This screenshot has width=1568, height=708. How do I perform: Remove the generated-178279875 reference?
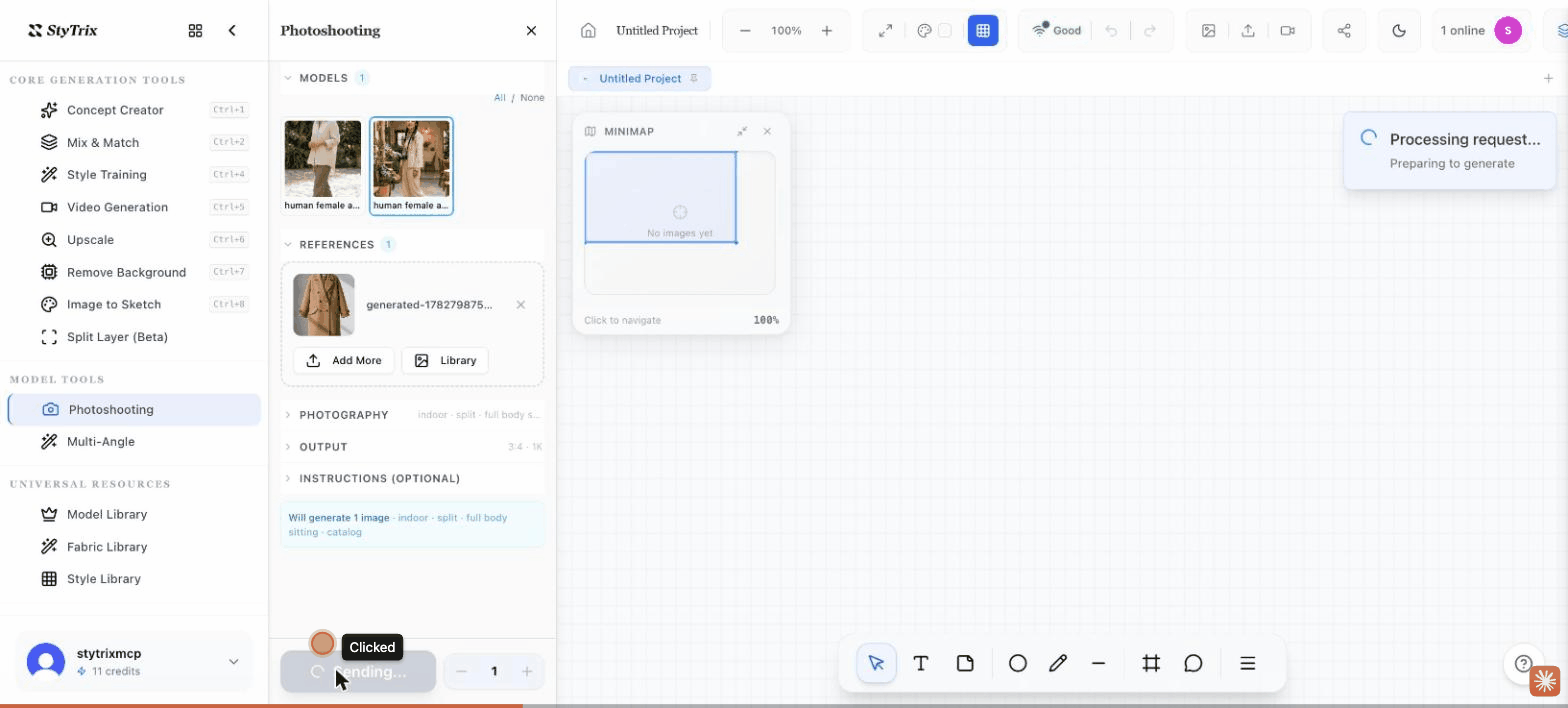pyautogui.click(x=520, y=305)
